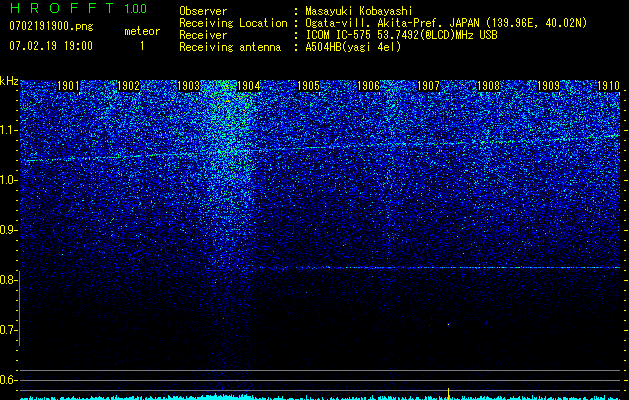Viewport: 629px width, 400px height.
Task: Click the 1.0 kHz axis label
Action: (9, 180)
